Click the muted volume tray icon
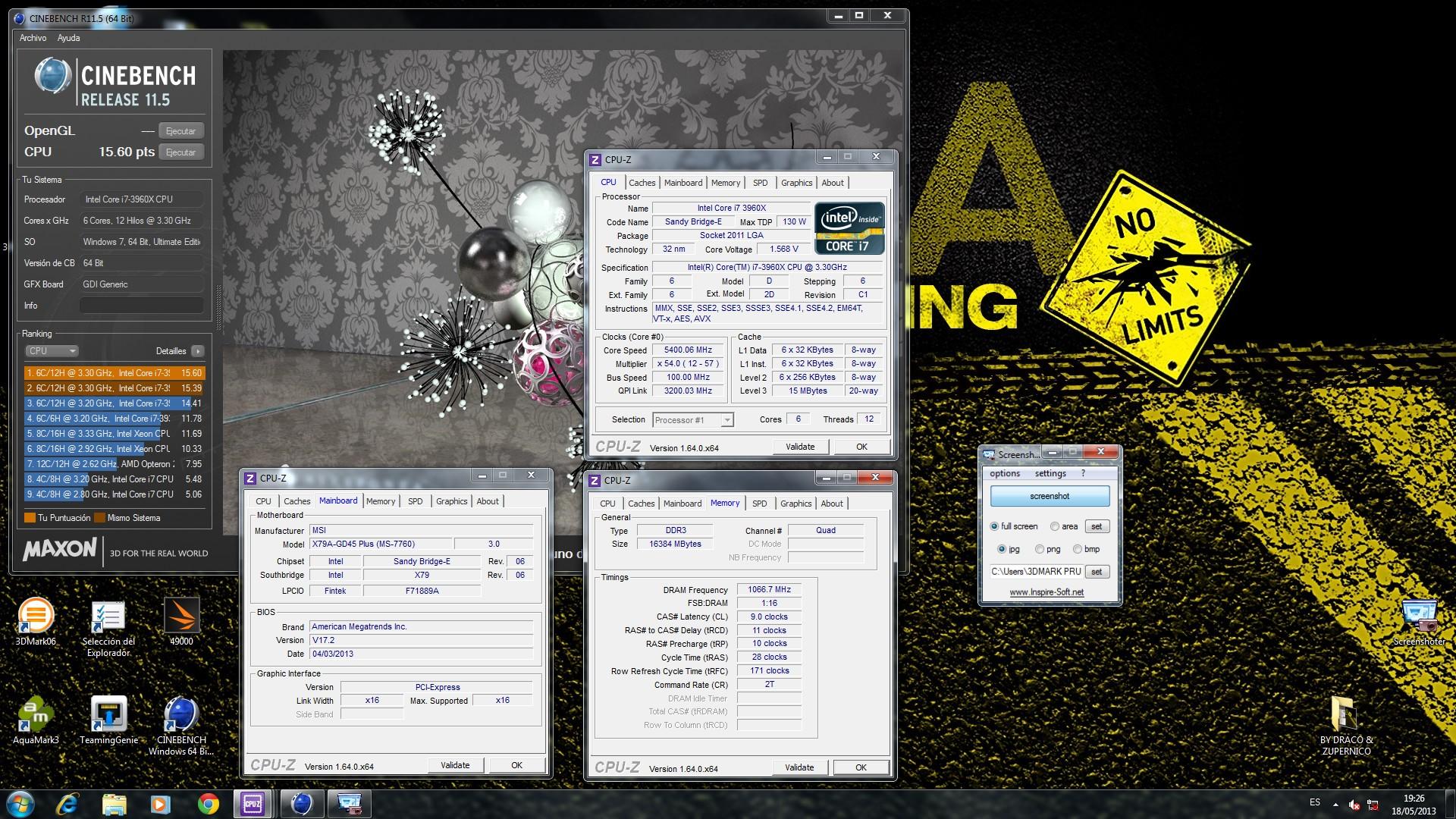Screen dimensions: 1456x819 1354,805
